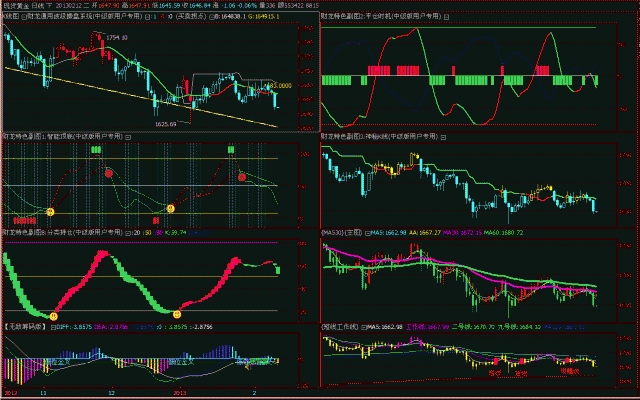This screenshot has width=640, height=400.
Task: Click second yellow smiley in 智能顶底 panel
Action: (x=170, y=208)
